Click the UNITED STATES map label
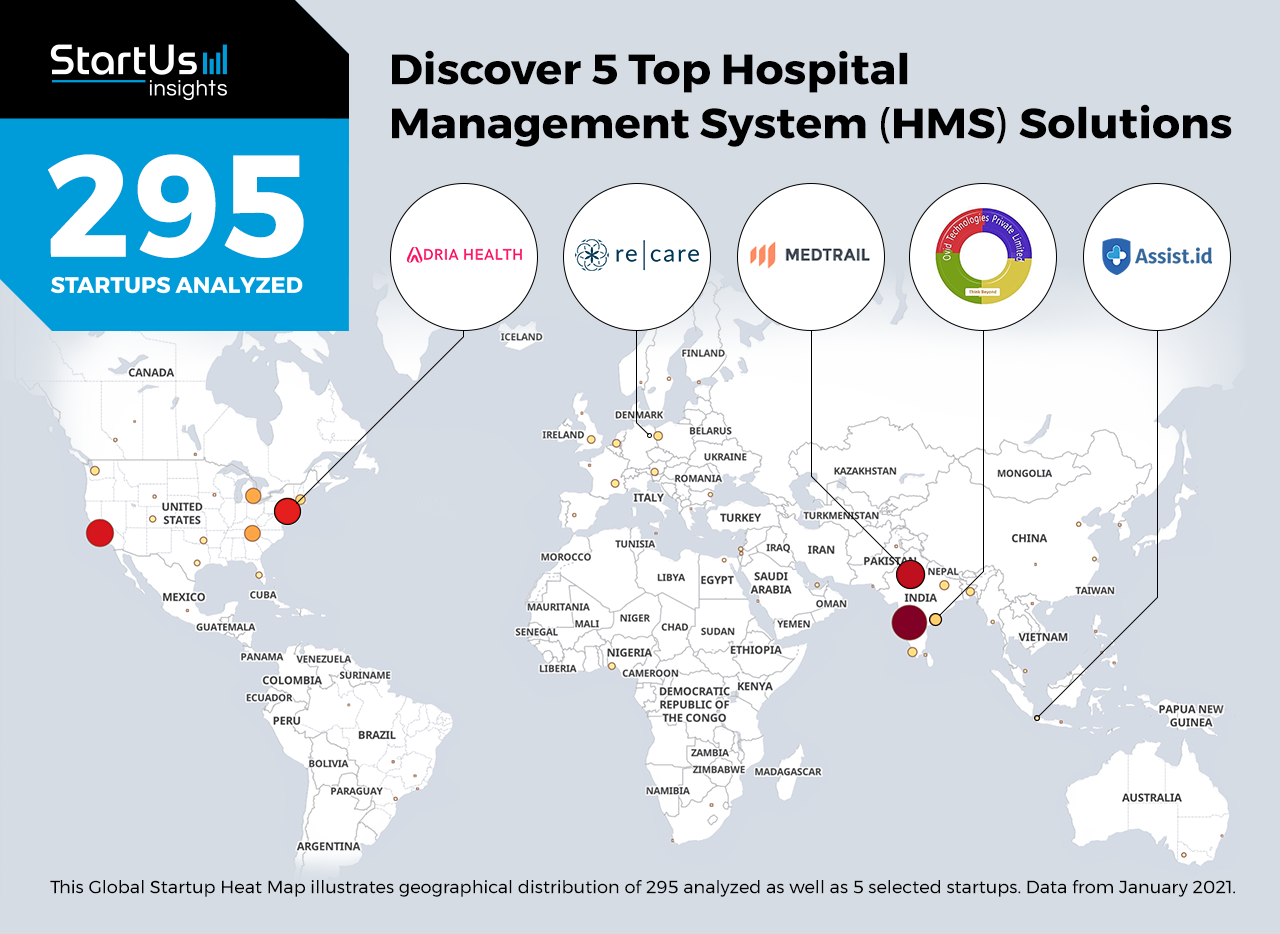The width and height of the screenshot is (1280, 934). click(x=182, y=513)
